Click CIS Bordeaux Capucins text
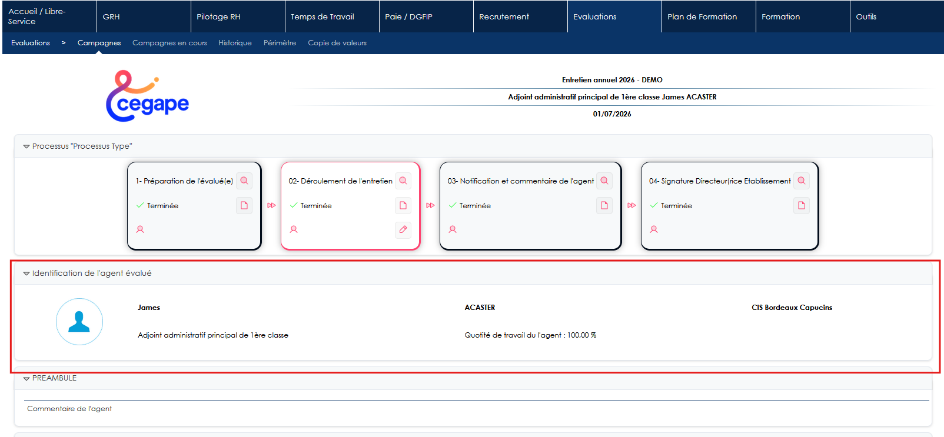Image resolution: width=944 pixels, height=437 pixels. 792,308
